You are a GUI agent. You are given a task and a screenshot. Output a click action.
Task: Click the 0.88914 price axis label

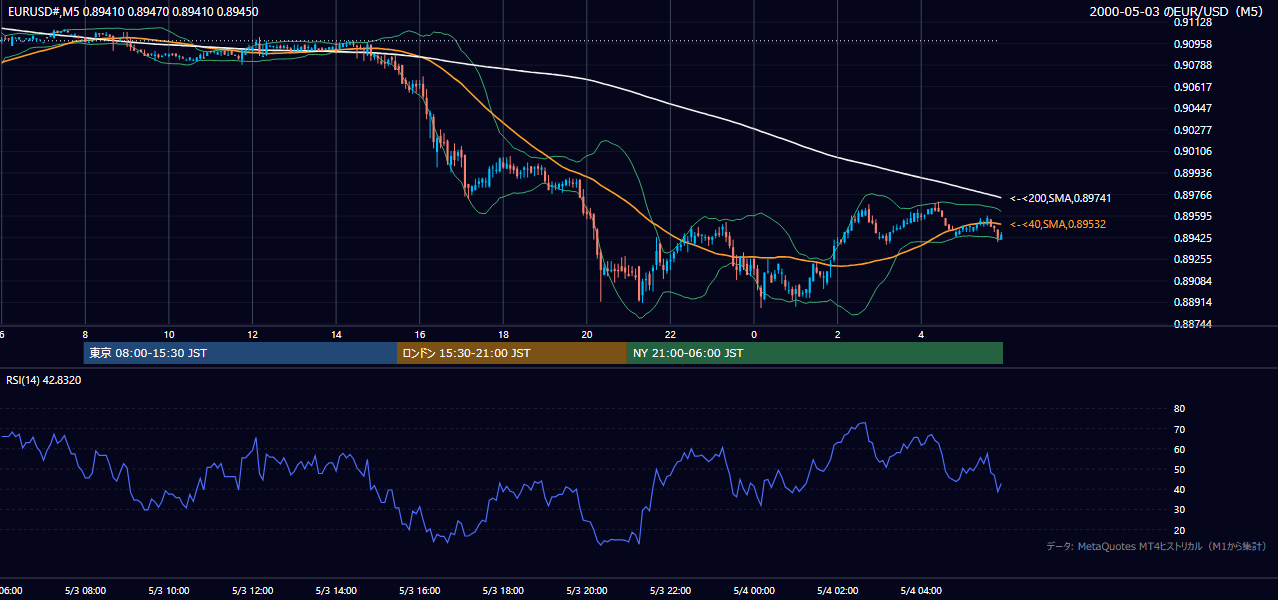[1194, 302]
